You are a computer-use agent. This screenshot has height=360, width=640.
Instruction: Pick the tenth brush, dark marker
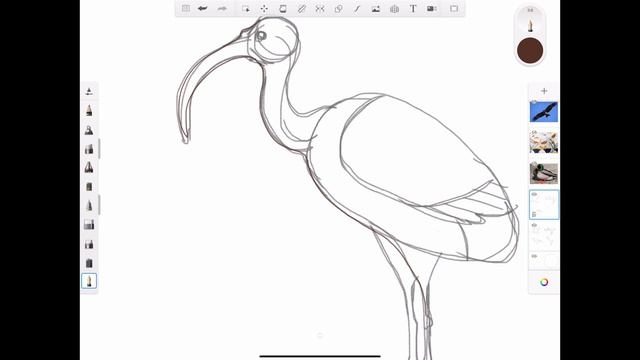tap(89, 263)
